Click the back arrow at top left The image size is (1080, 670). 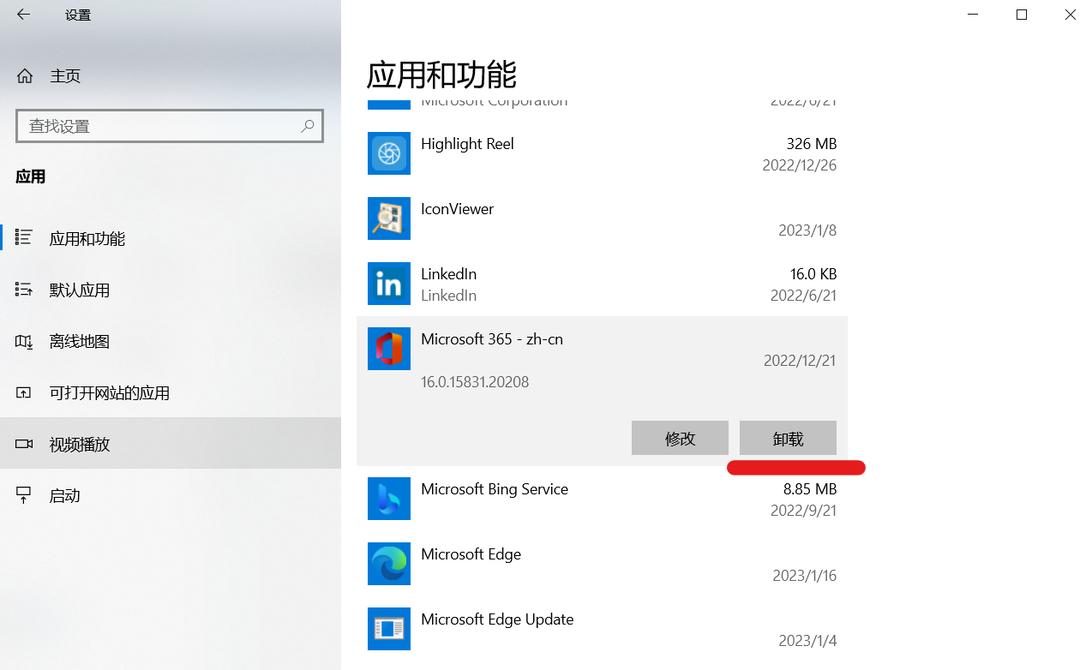(23, 15)
